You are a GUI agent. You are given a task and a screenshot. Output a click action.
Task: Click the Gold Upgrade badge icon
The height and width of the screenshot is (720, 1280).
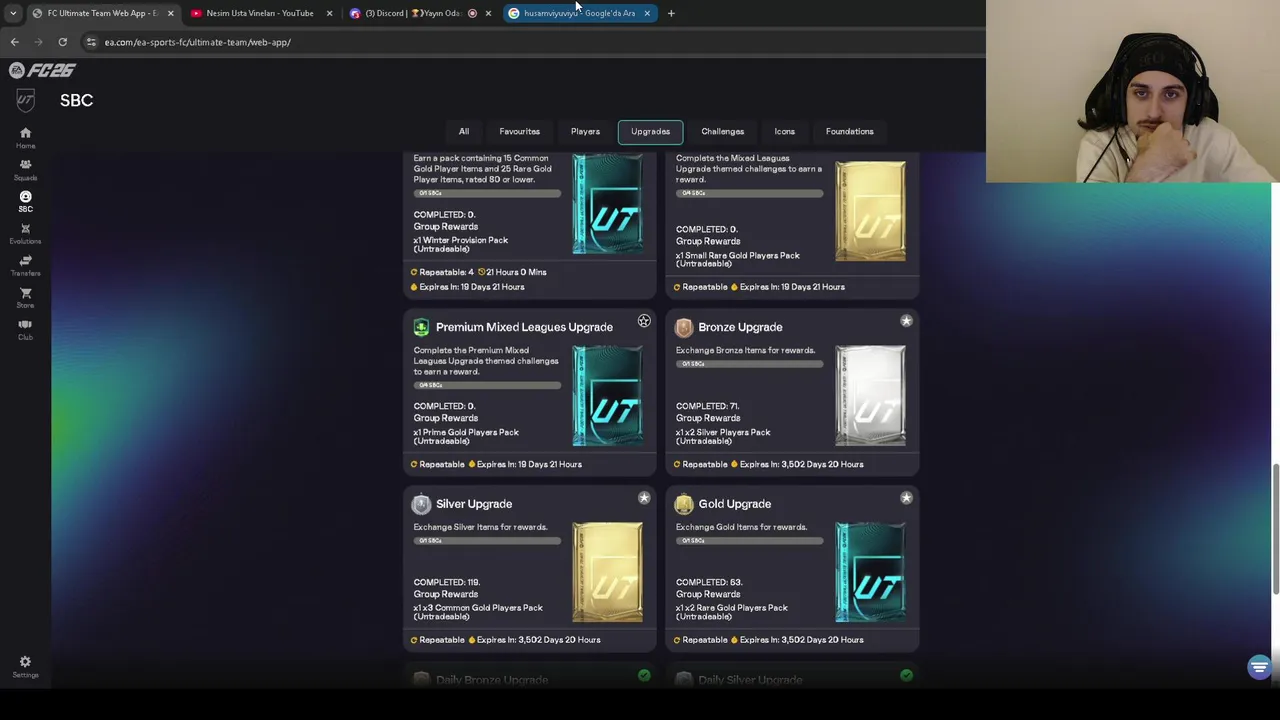[684, 504]
